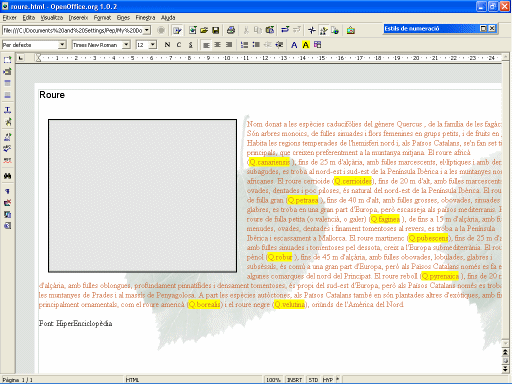Click the Open file folder icon
512x384 pixels.
(x=204, y=30)
